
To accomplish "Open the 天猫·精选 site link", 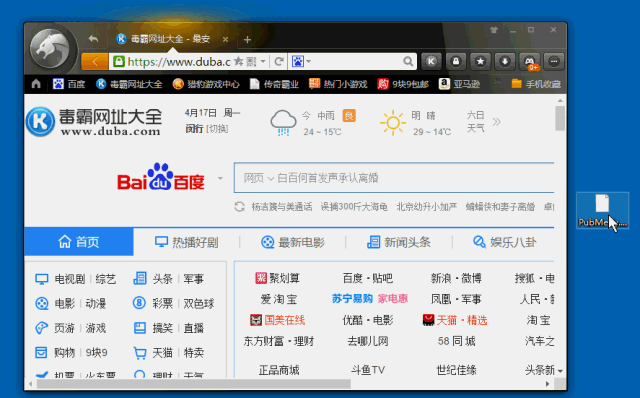I will click(x=456, y=320).
